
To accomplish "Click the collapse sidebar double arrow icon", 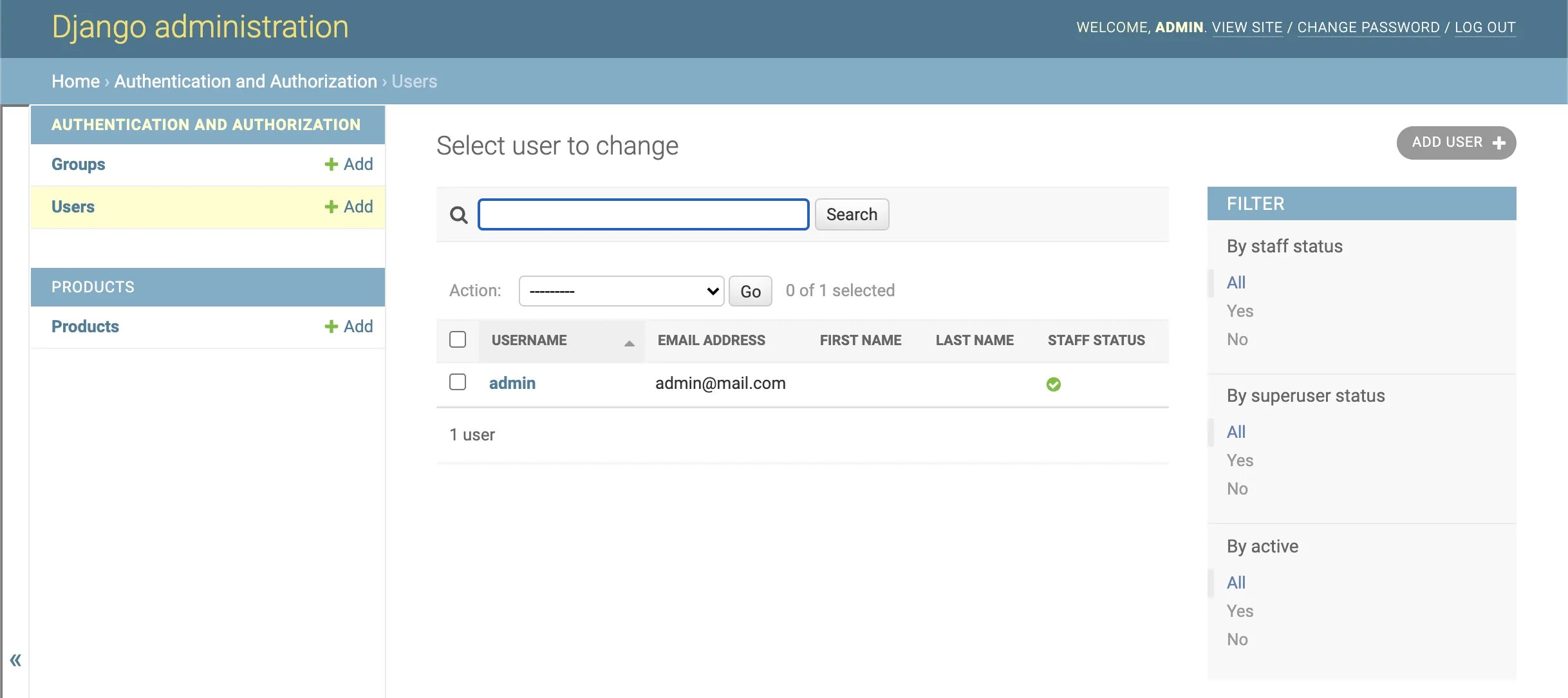I will [16, 659].
